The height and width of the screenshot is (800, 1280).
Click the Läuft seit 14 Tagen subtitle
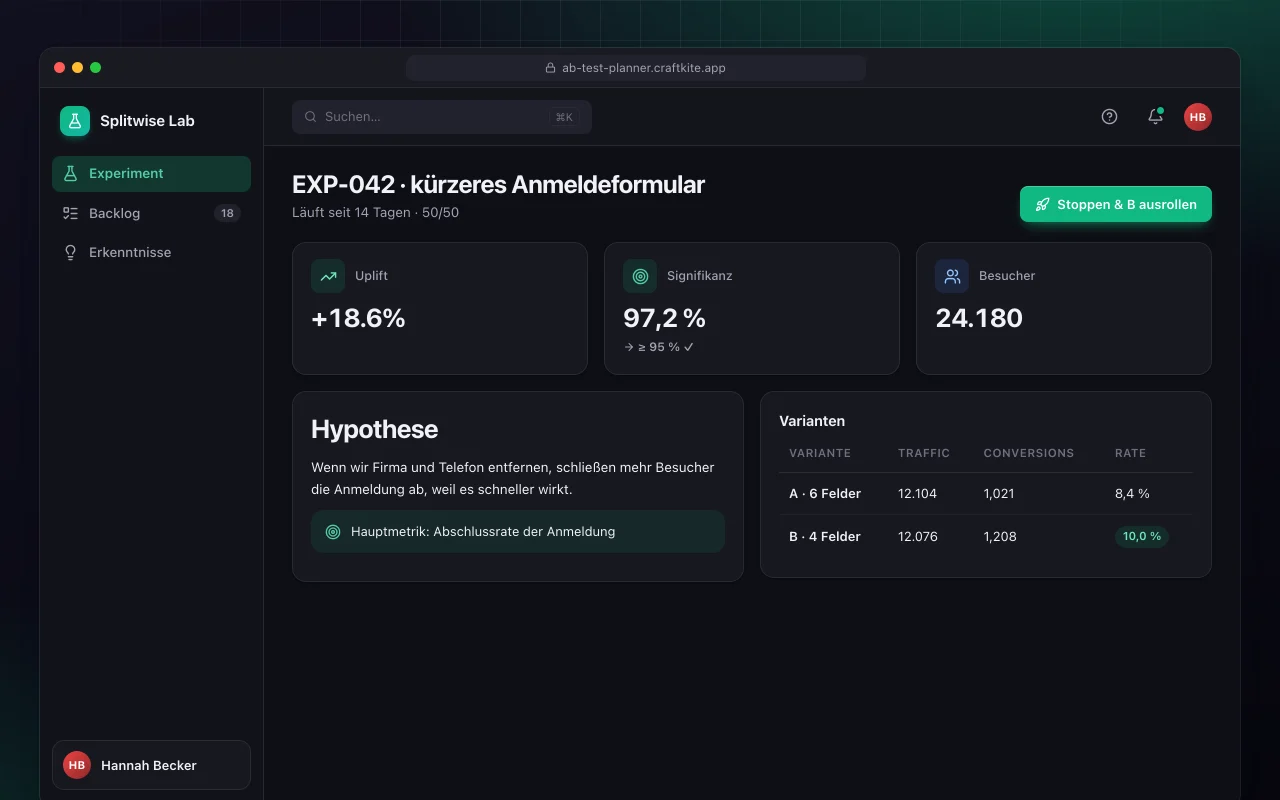375,212
